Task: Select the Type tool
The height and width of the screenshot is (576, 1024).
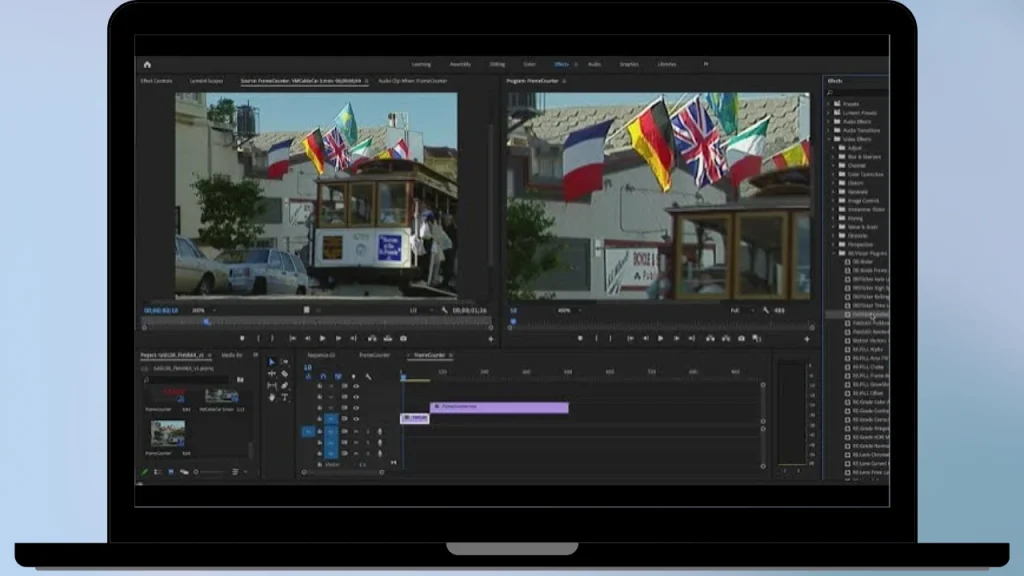Action: 285,398
